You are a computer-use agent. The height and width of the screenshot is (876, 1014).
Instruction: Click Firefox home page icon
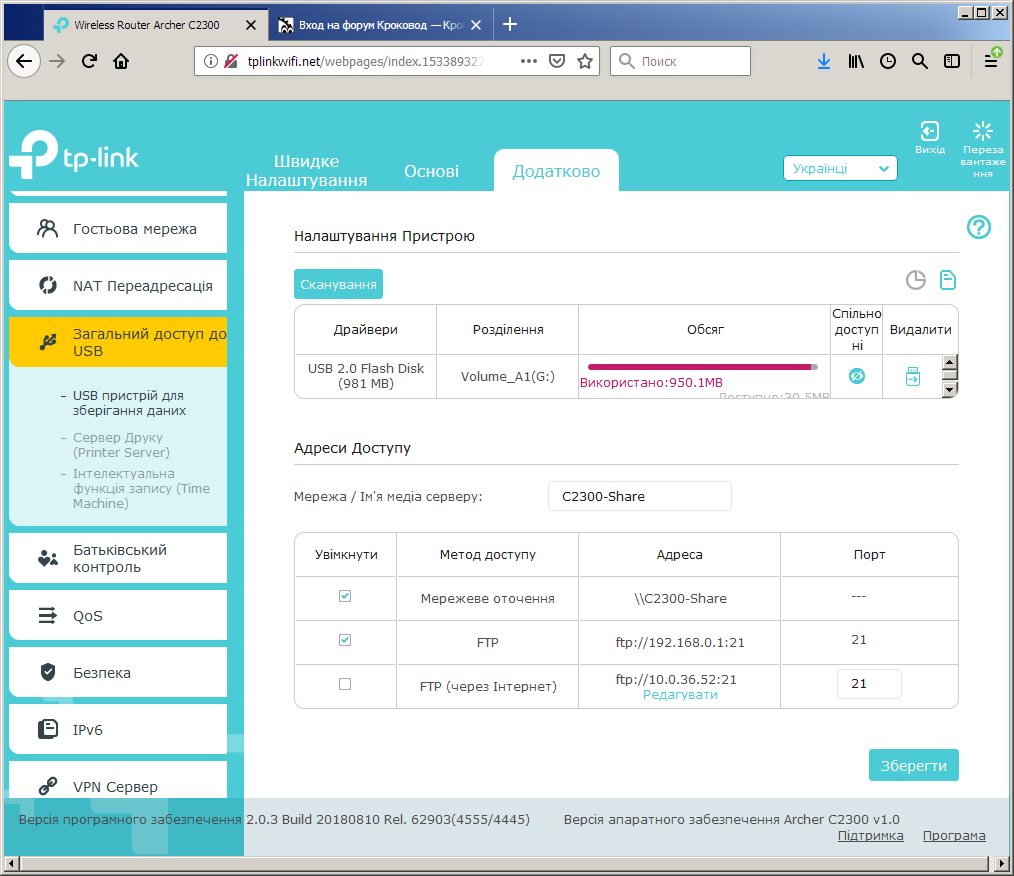121,61
